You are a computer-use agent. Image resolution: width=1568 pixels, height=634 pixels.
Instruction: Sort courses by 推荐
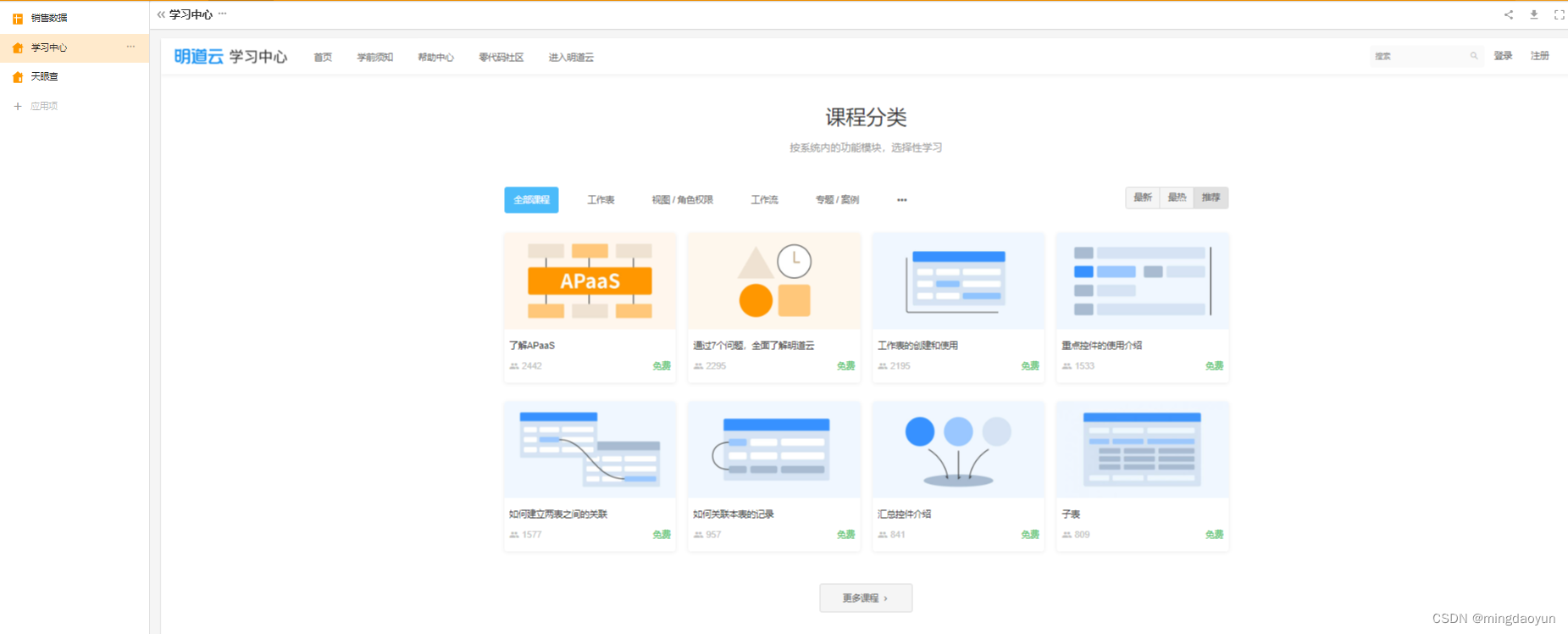point(1211,197)
